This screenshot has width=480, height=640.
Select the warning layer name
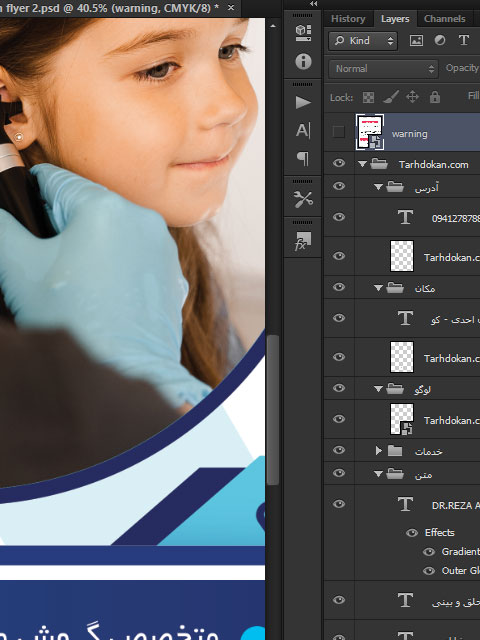click(409, 134)
